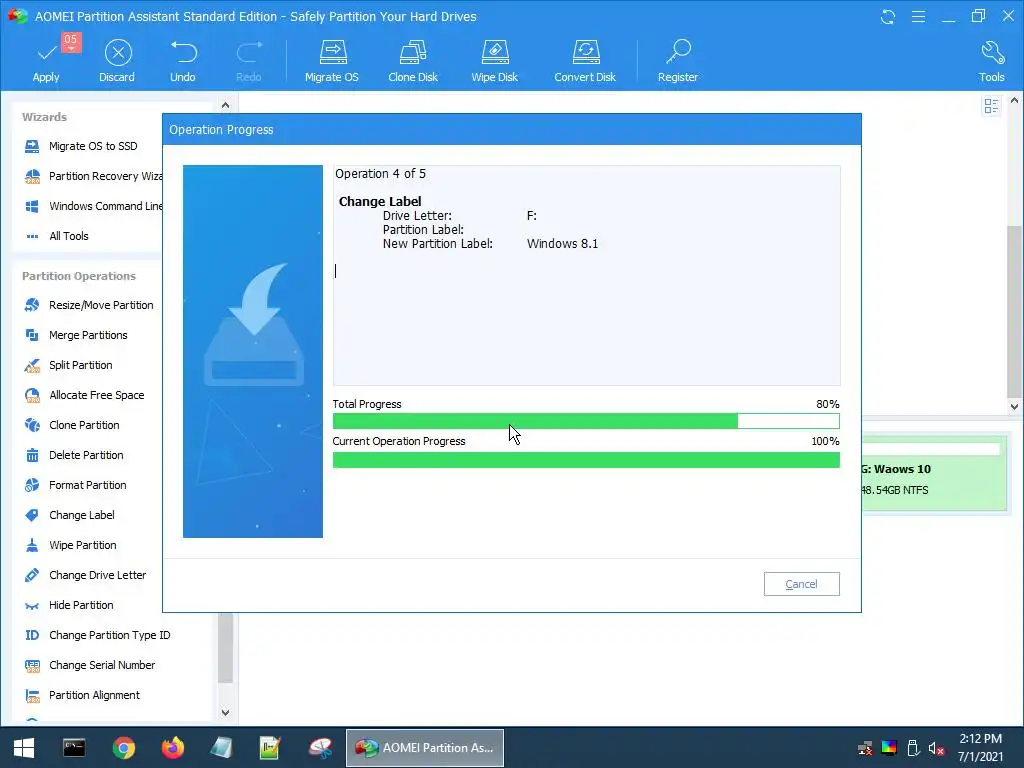Image resolution: width=1024 pixels, height=768 pixels.
Task: Click the main panel scroll down arrow
Action: (x=1014, y=406)
